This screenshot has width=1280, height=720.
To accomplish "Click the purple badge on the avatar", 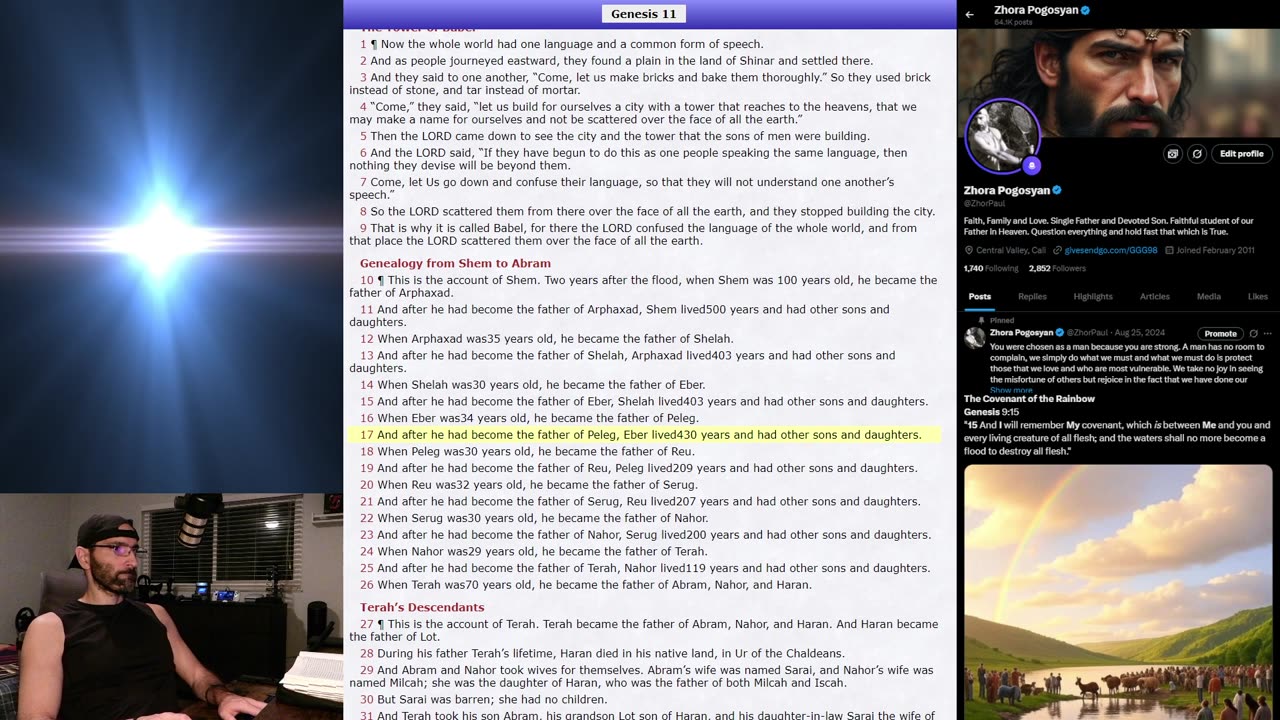I will pos(1031,166).
